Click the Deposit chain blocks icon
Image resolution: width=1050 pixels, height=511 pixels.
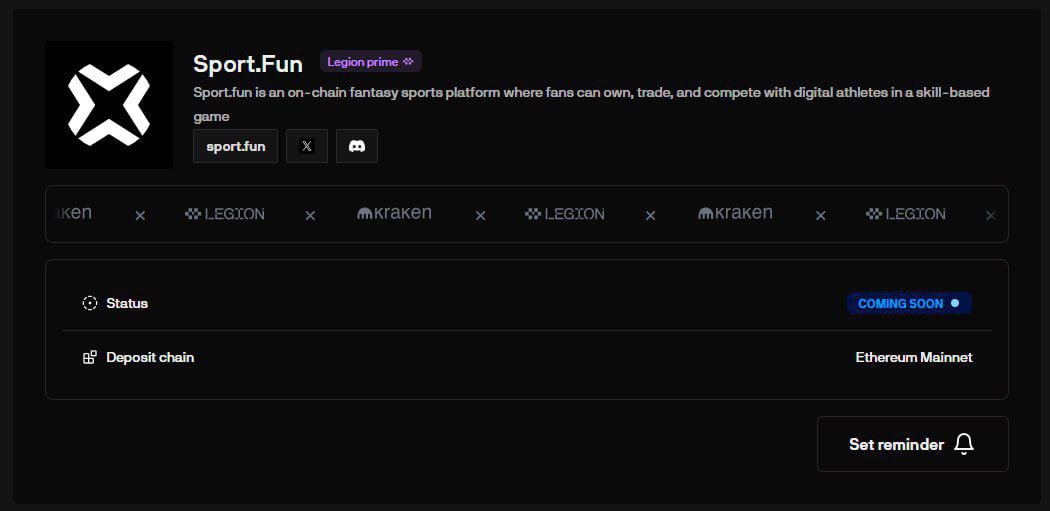click(90, 357)
